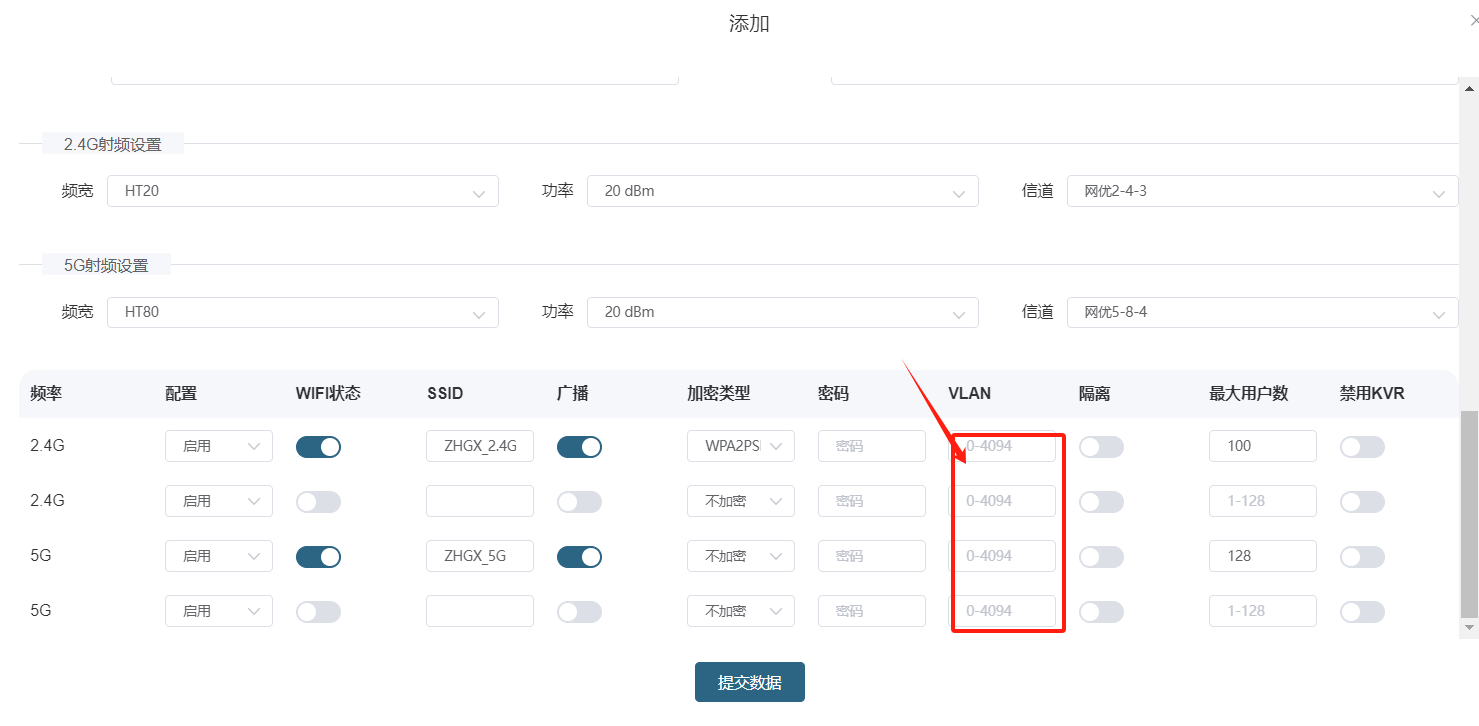The width and height of the screenshot is (1479, 726).
Task: Enable WIFI状态 on last 5G row
Action: pos(318,611)
